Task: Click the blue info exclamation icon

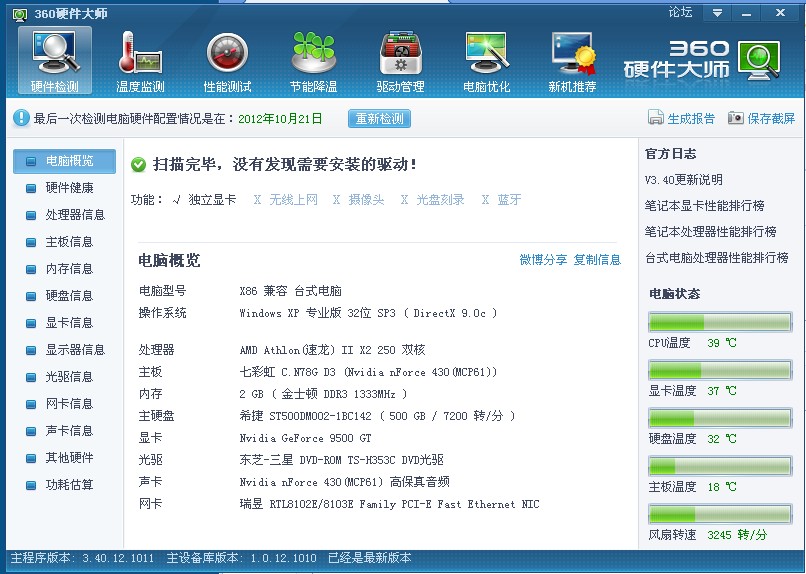Action: [21, 118]
